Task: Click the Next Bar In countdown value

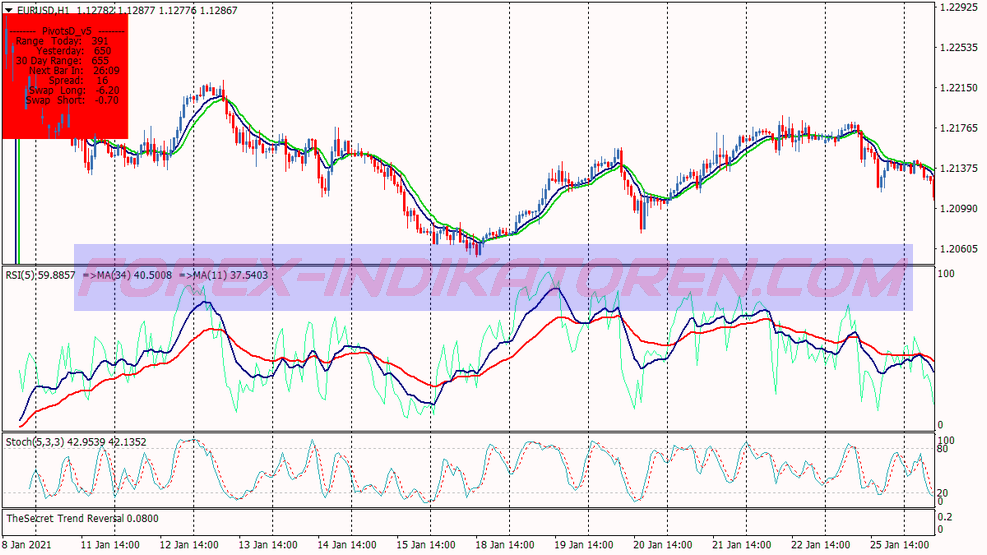Action: coord(104,71)
